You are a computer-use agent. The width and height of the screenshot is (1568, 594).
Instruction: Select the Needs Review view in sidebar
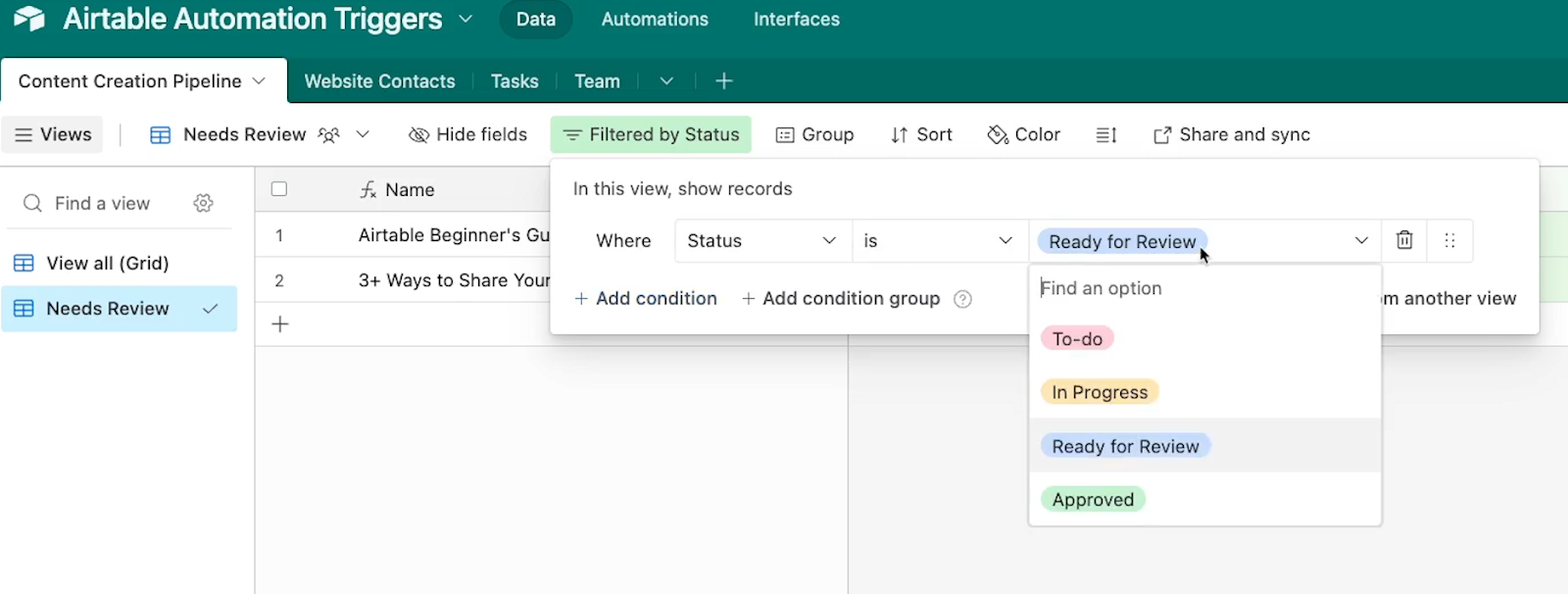point(119,309)
